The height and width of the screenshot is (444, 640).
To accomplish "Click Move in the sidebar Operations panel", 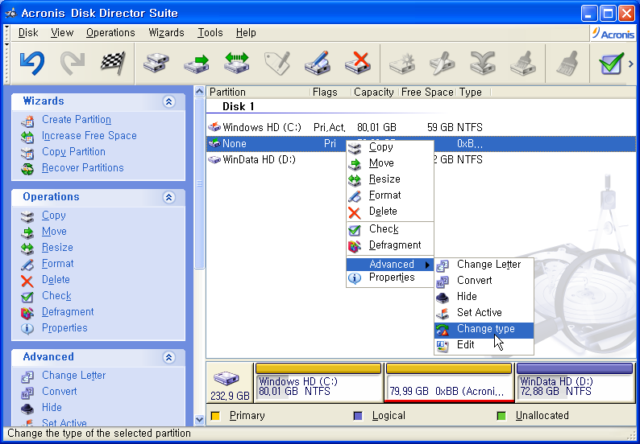I will [54, 231].
